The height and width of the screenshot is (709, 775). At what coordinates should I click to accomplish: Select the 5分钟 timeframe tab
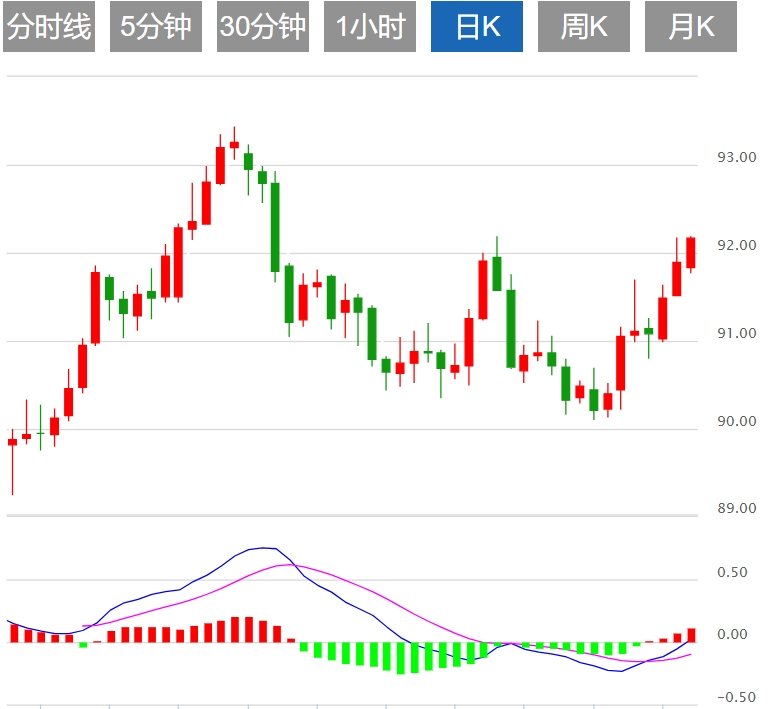[x=156, y=26]
